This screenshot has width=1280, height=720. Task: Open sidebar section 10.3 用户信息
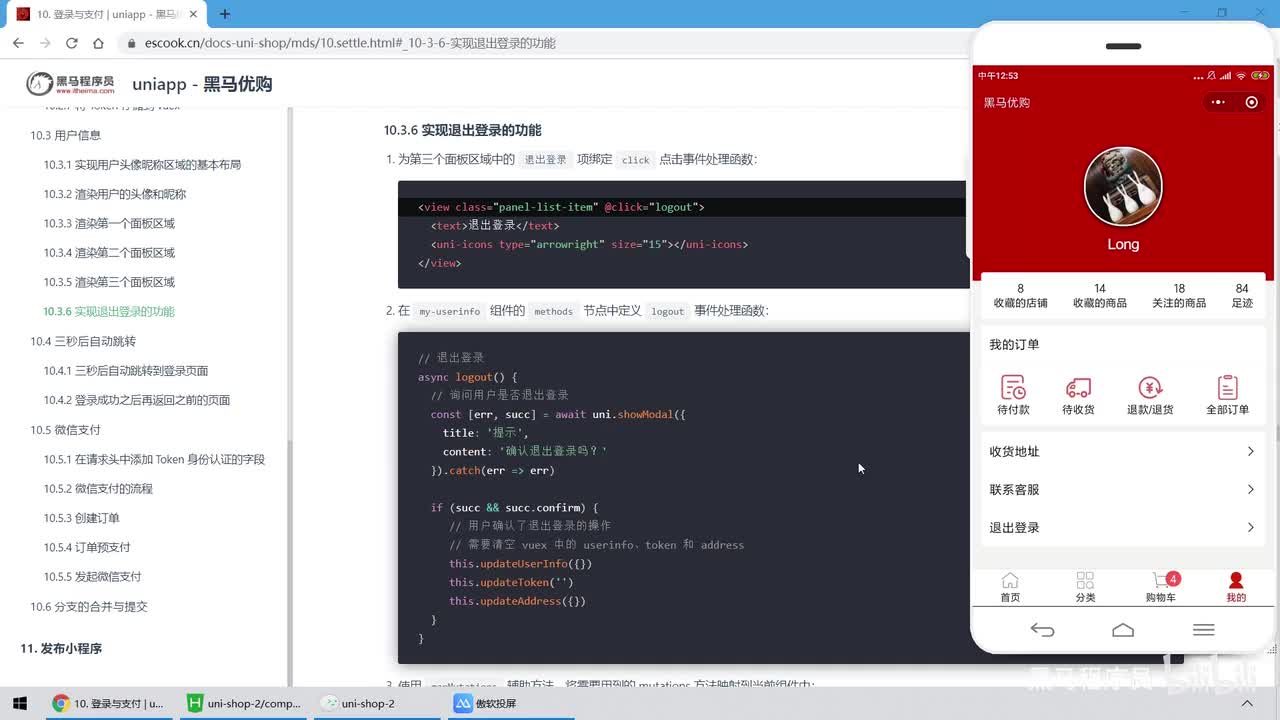65,135
